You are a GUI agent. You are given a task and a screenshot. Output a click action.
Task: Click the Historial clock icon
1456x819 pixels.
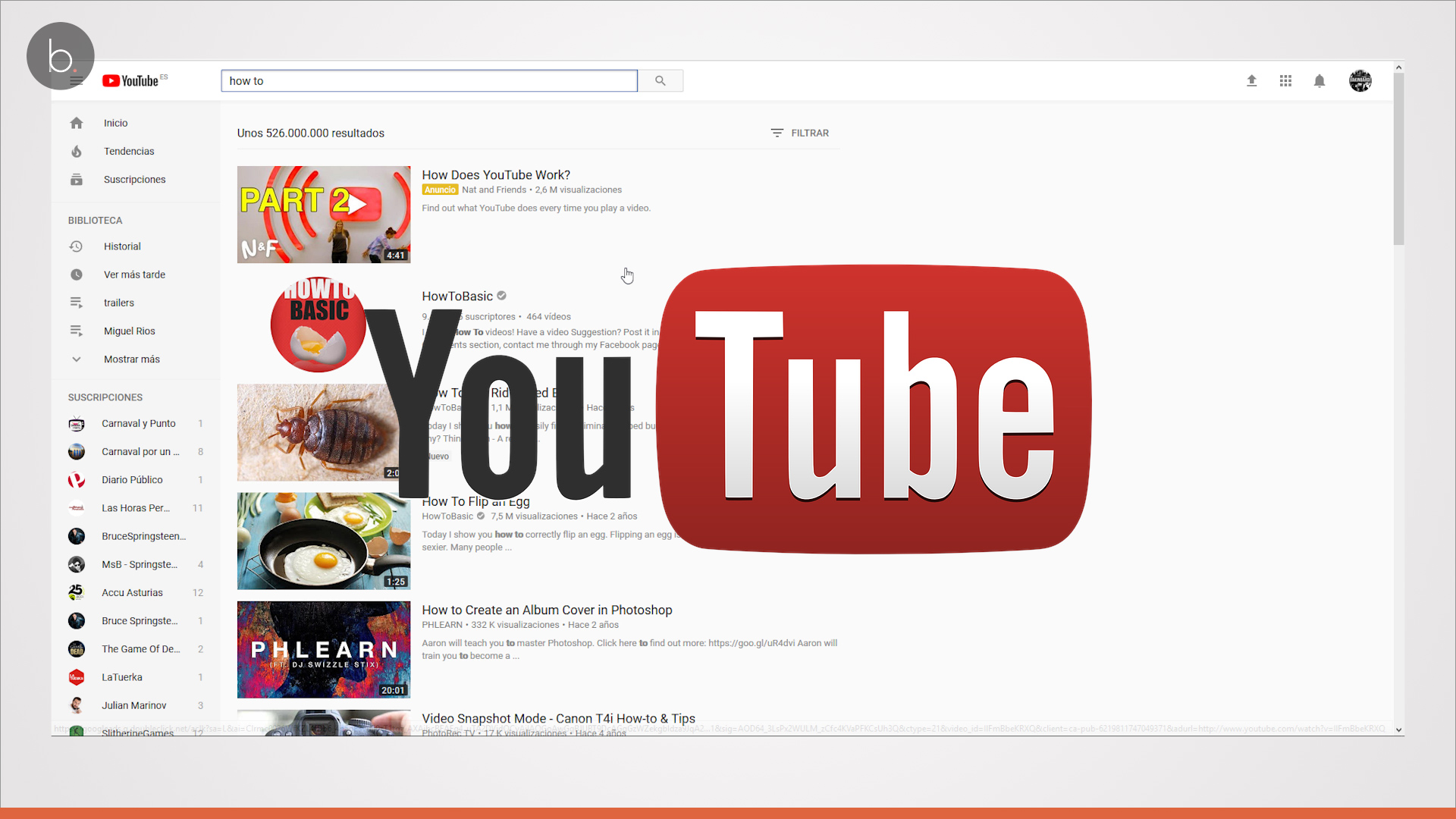77,246
